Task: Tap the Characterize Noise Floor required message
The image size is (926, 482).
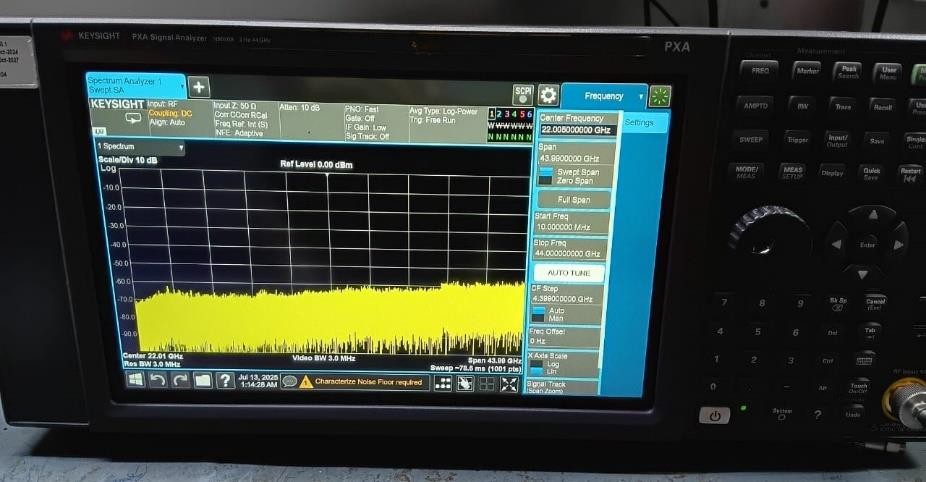Action: point(369,382)
